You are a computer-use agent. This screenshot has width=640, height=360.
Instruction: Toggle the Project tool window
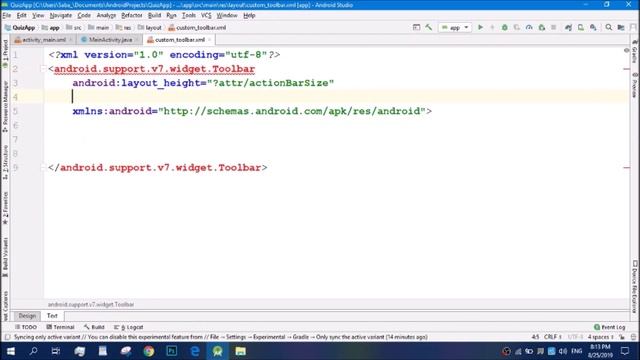click(x=5, y=53)
